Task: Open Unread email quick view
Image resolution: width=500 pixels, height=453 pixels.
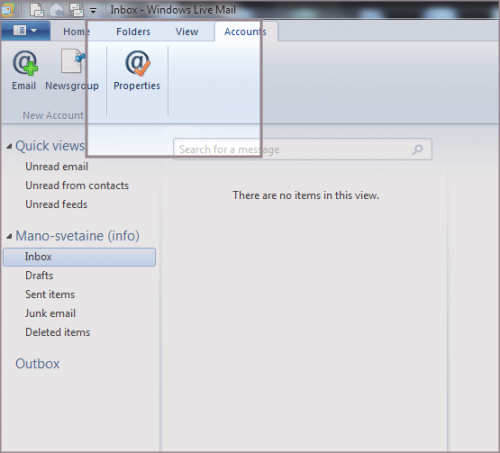Action: coord(57,166)
